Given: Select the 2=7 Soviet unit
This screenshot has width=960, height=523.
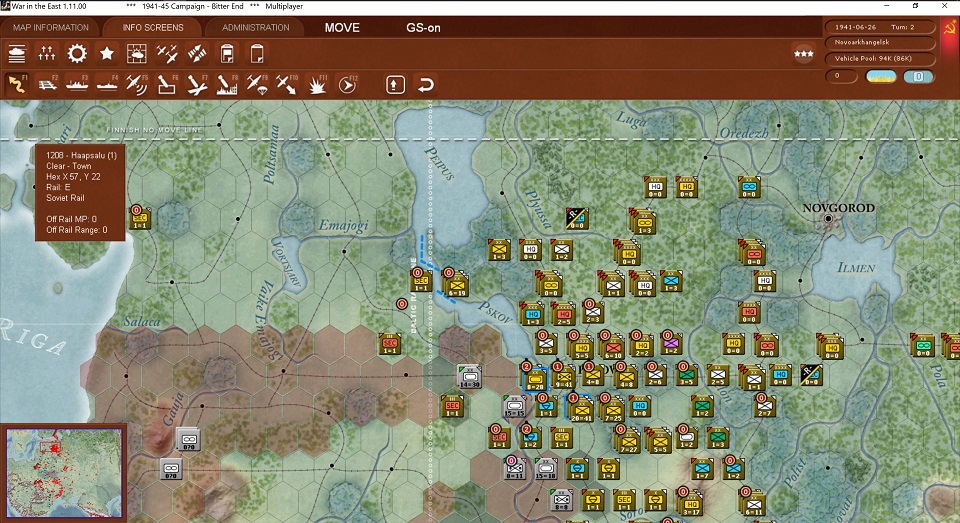Looking at the screenshot, I should (x=764, y=406).
